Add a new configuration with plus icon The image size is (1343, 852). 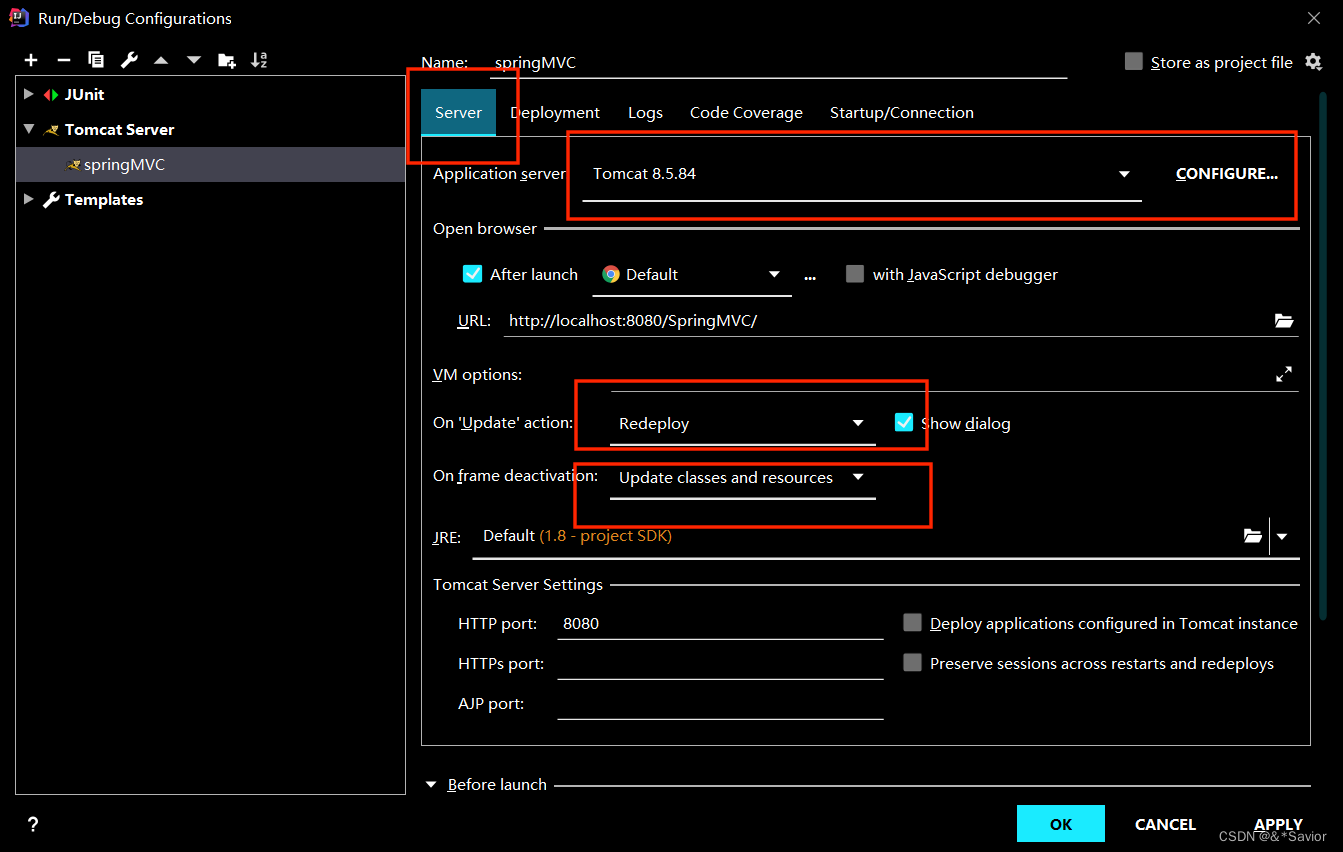point(31,60)
